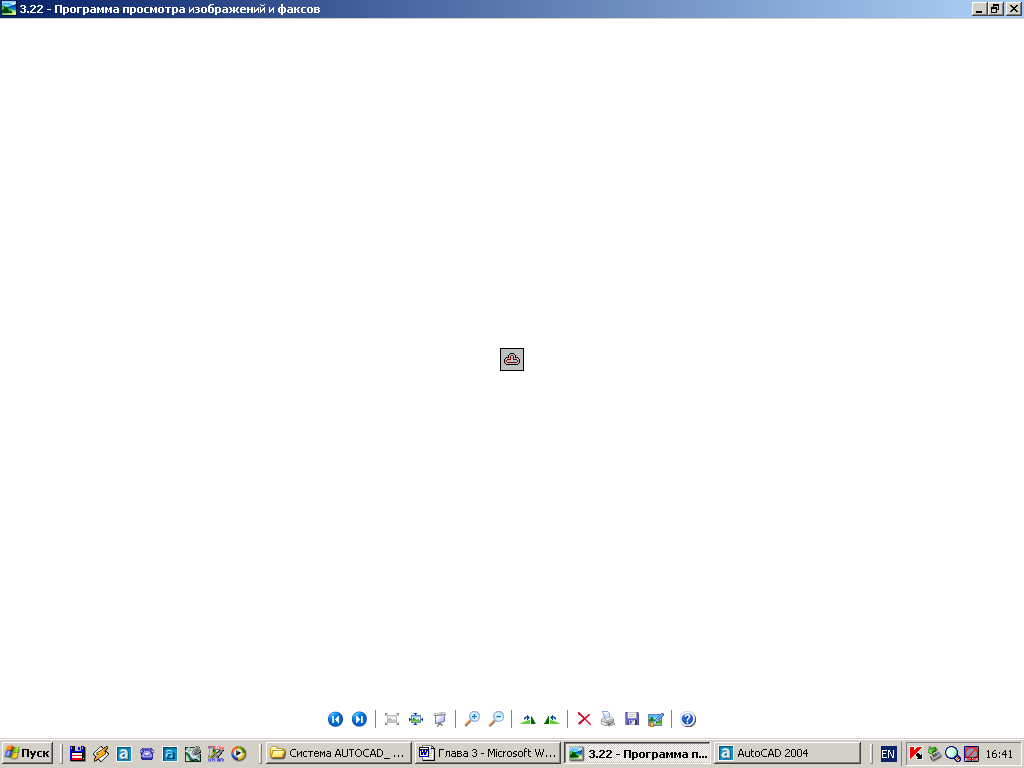This screenshot has width=1024, height=768.
Task: Click the second AutoCAD quick launch icon
Action: 170,754
